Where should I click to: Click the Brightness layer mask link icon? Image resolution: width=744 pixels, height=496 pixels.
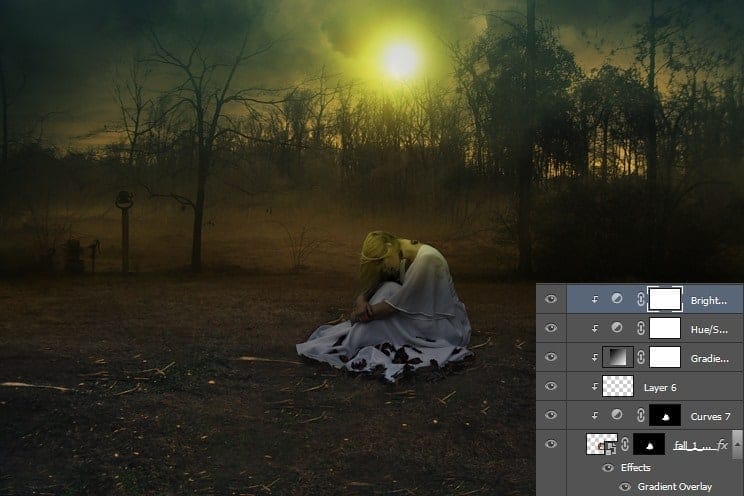(x=641, y=299)
